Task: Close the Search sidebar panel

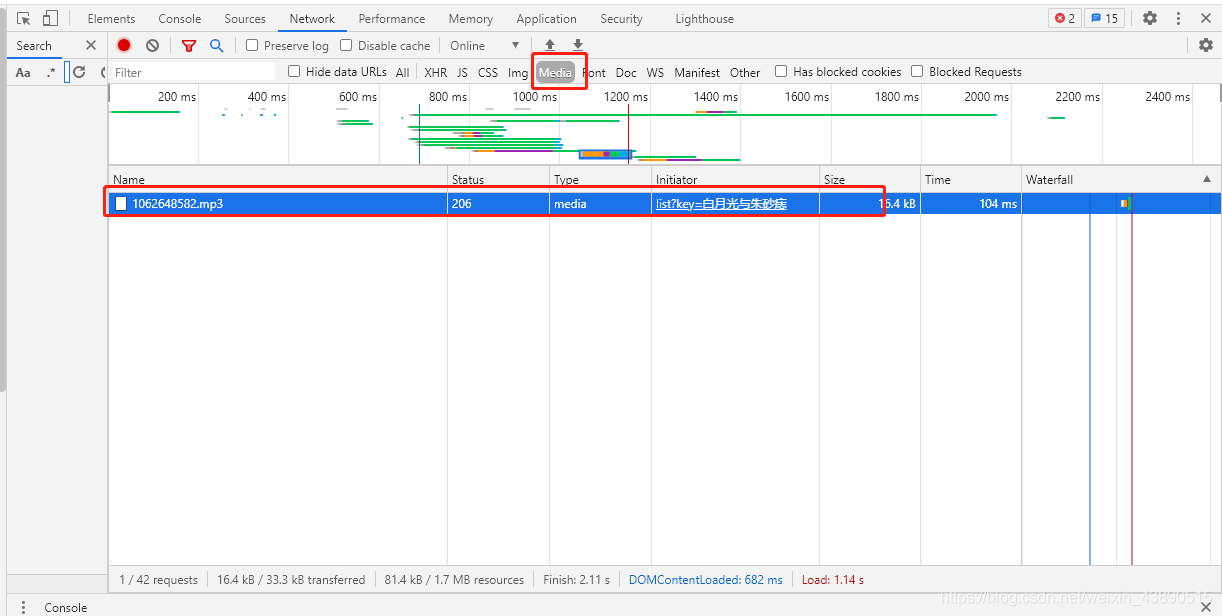Action: point(91,45)
